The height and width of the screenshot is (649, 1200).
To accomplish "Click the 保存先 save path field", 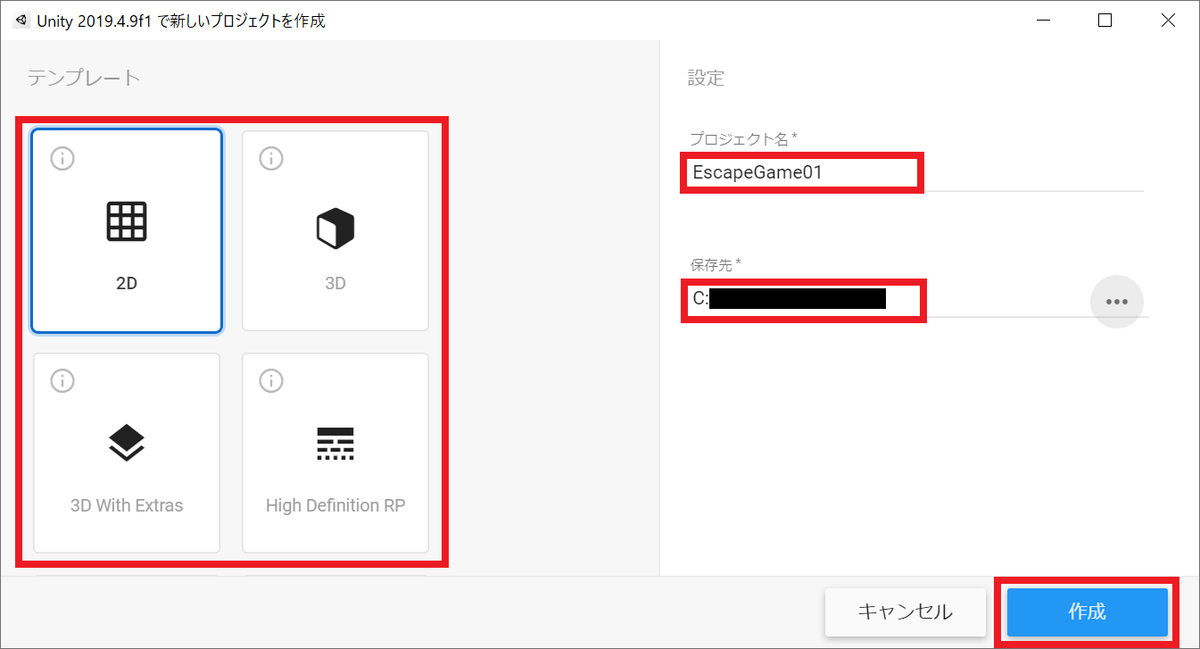I will click(x=802, y=298).
